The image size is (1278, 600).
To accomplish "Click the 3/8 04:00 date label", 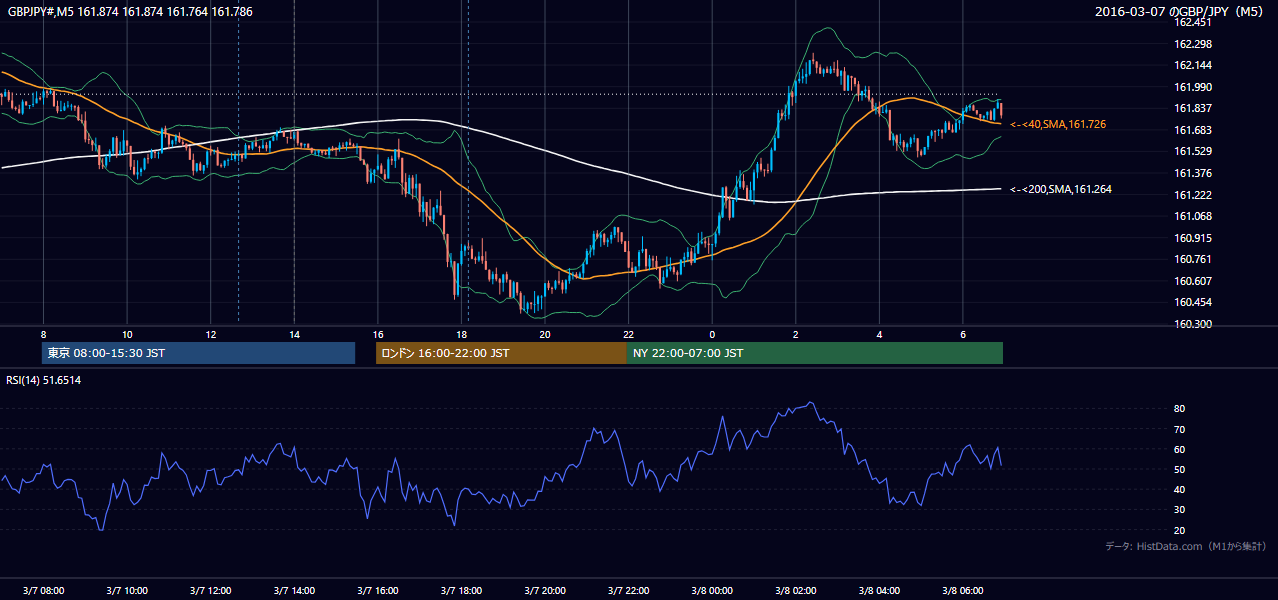I will tap(879, 590).
